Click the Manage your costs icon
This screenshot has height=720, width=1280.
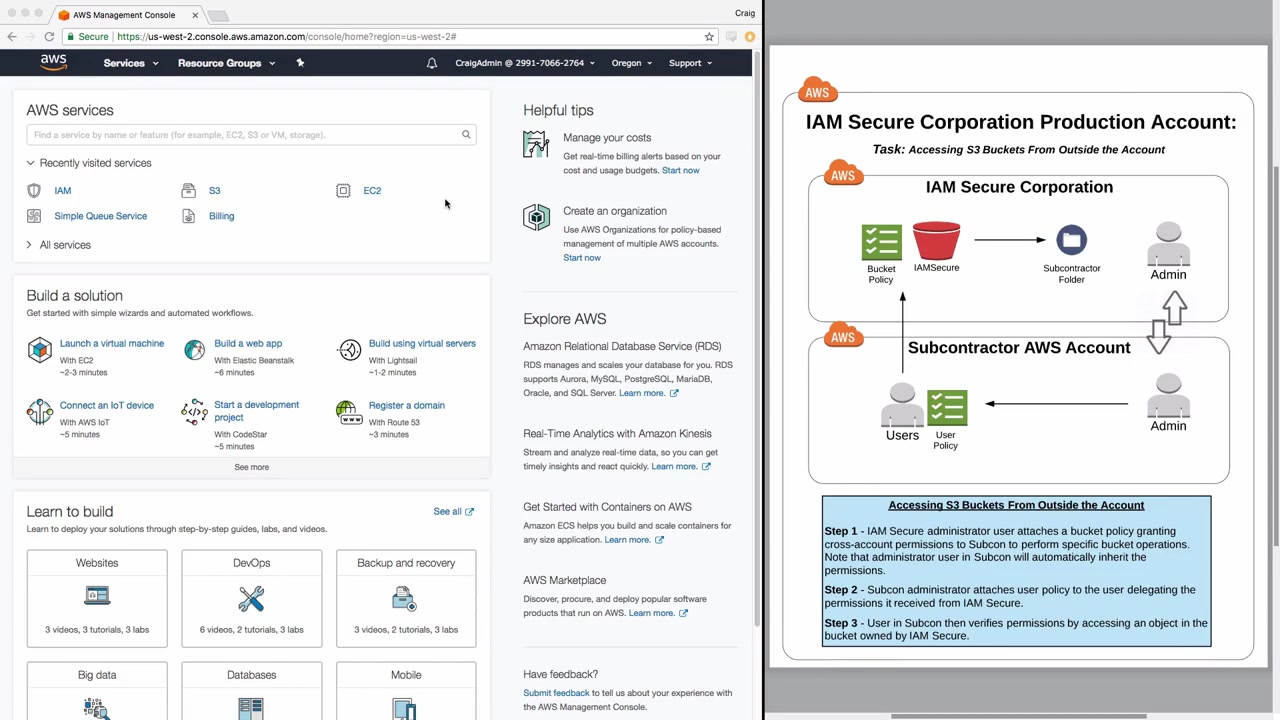pos(536,145)
